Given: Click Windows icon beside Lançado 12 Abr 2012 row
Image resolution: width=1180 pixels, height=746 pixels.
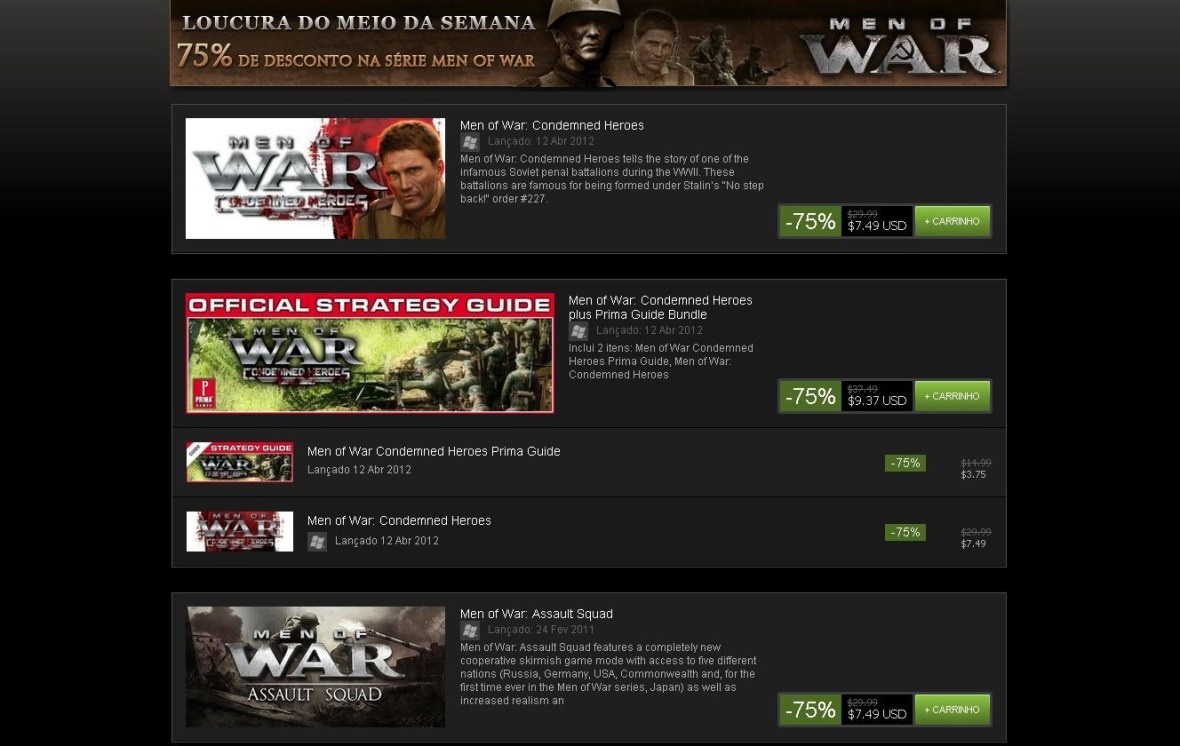Looking at the screenshot, I should pyautogui.click(x=317, y=541).
